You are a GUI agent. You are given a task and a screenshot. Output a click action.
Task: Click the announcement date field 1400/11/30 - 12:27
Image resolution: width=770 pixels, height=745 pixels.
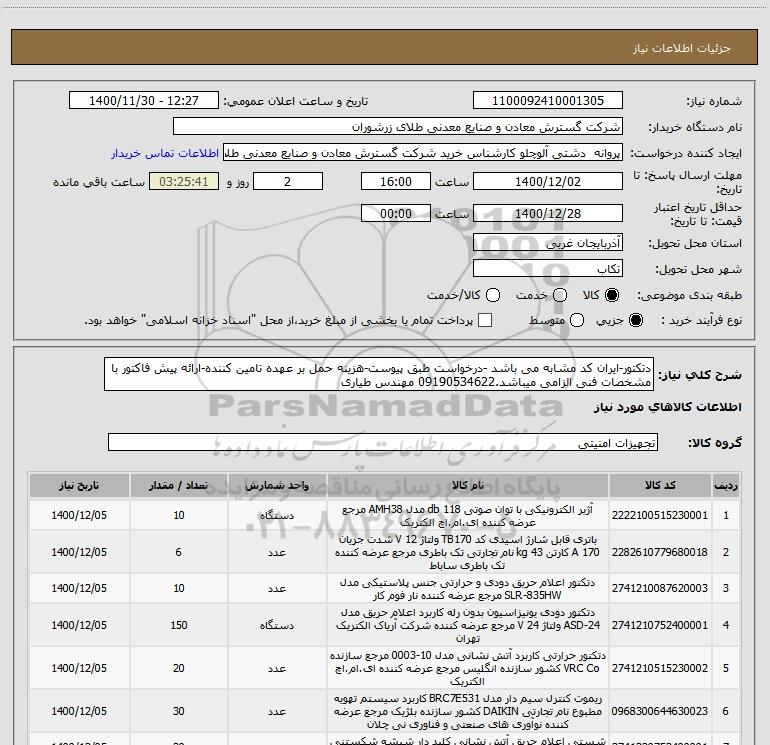pos(144,101)
